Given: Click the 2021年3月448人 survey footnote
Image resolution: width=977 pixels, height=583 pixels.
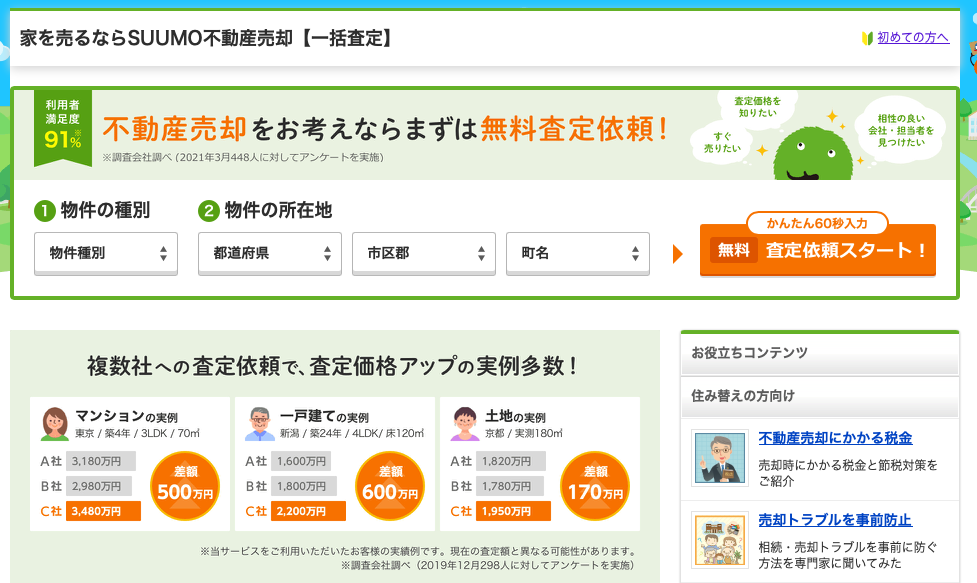Looking at the screenshot, I should pyautogui.click(x=243, y=158).
